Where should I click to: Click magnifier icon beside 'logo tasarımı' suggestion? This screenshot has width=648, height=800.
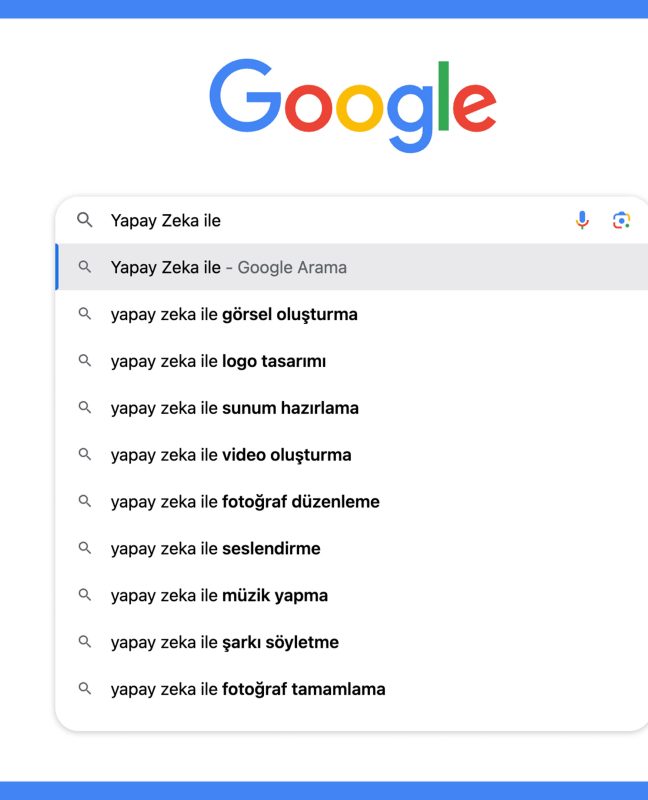click(85, 361)
